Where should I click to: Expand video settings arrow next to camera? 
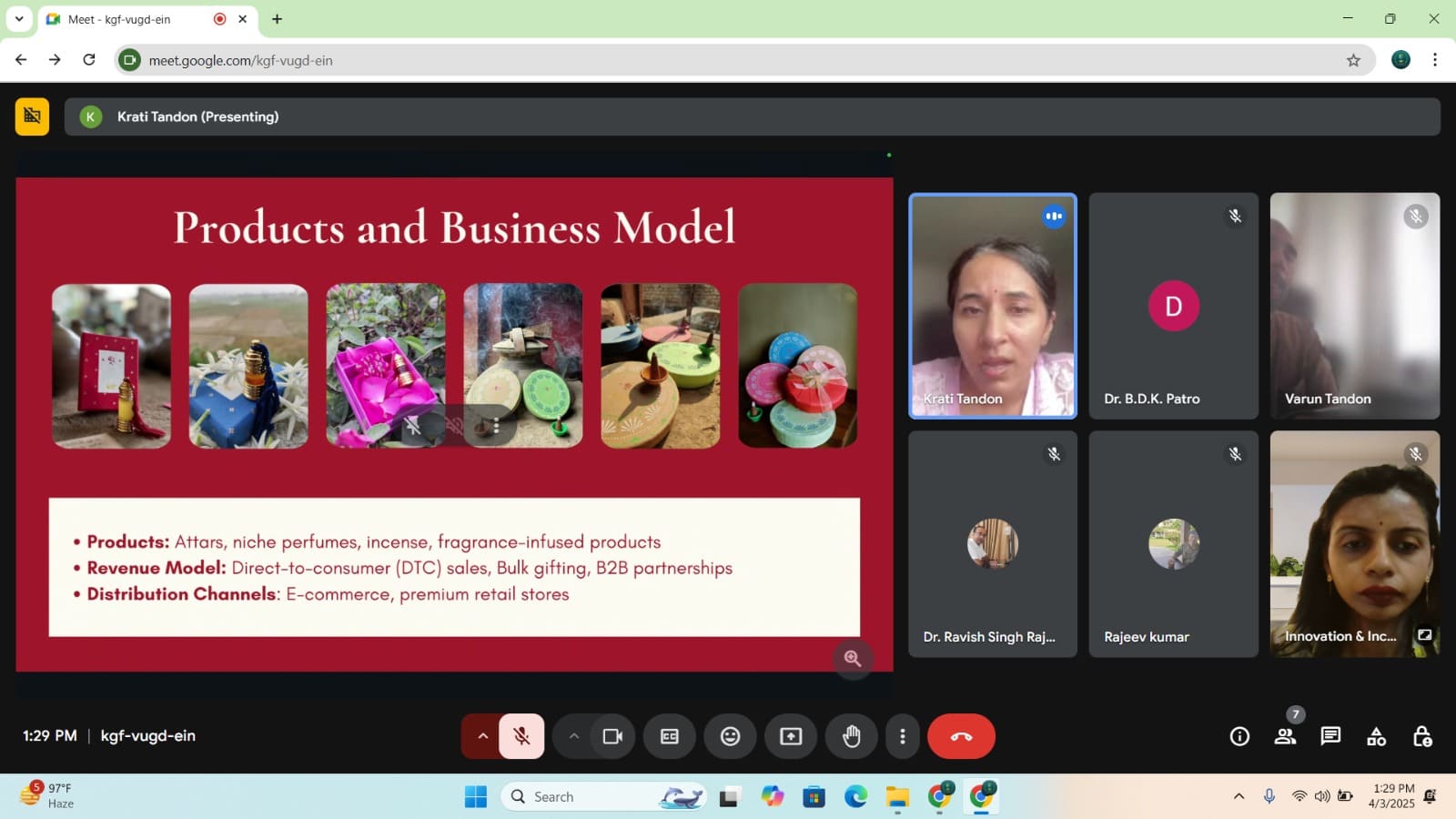(x=573, y=736)
